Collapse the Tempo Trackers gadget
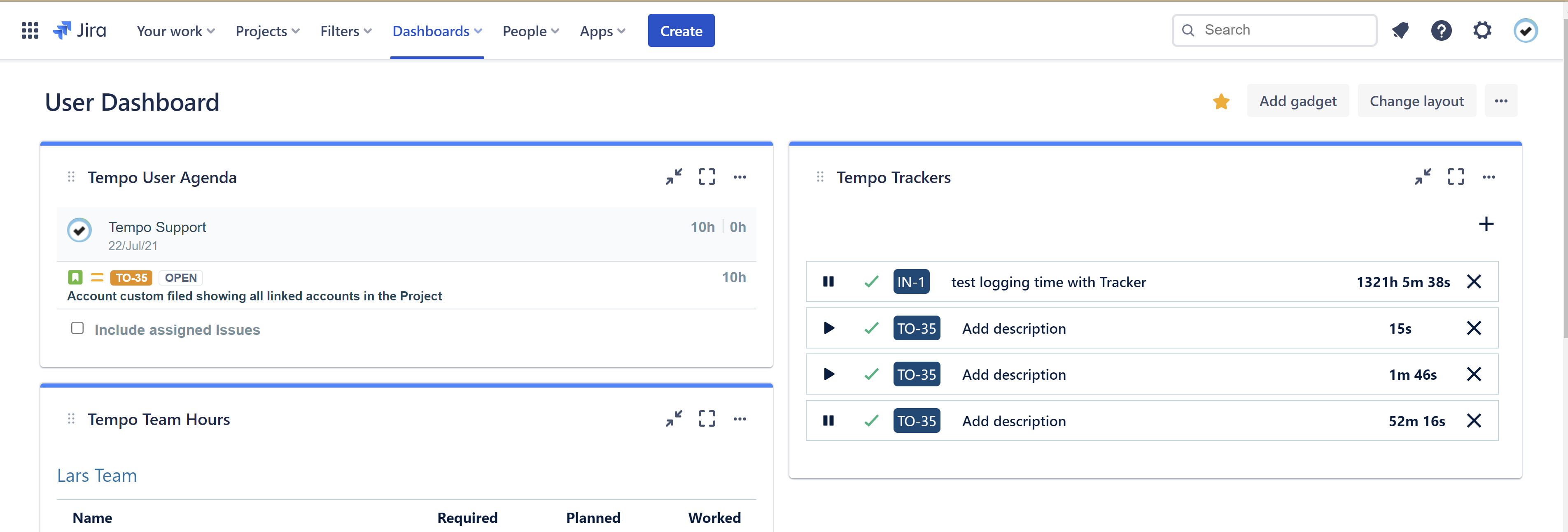 coord(1424,177)
